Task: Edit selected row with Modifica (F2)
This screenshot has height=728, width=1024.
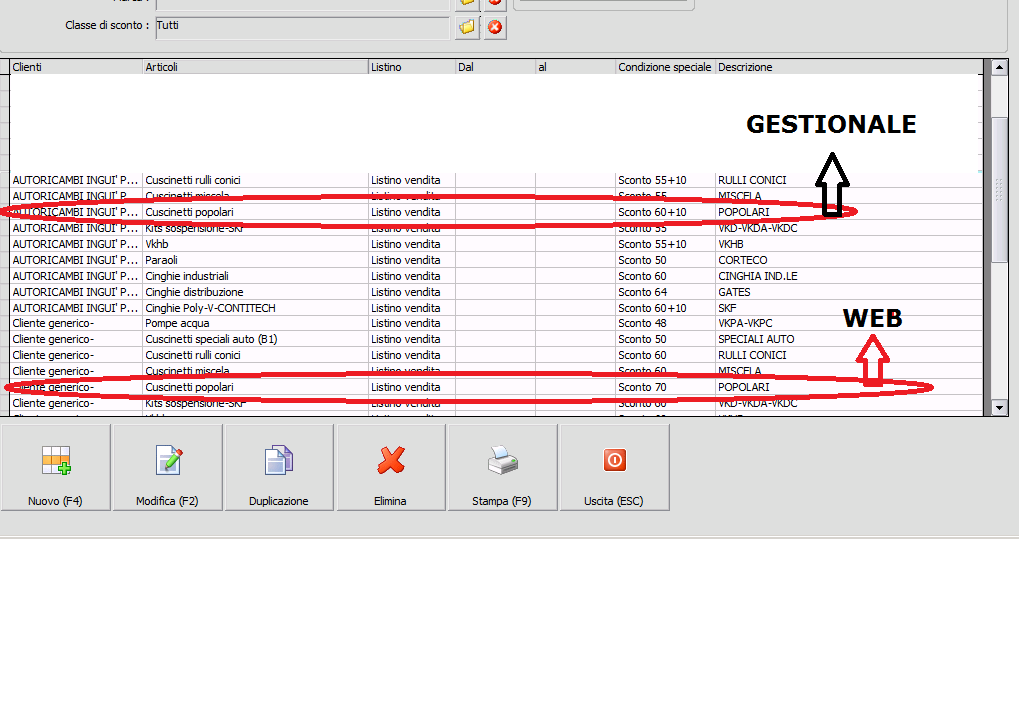Action: click(x=167, y=467)
